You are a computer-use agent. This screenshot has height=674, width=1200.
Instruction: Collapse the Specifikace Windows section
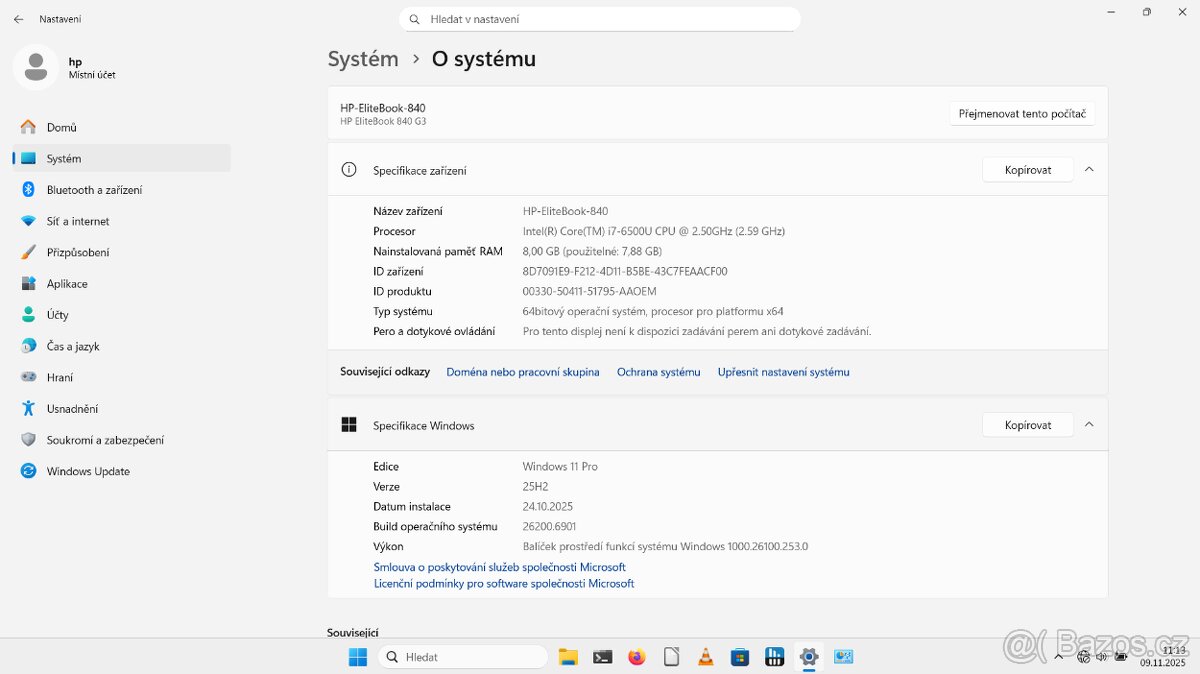coord(1089,424)
